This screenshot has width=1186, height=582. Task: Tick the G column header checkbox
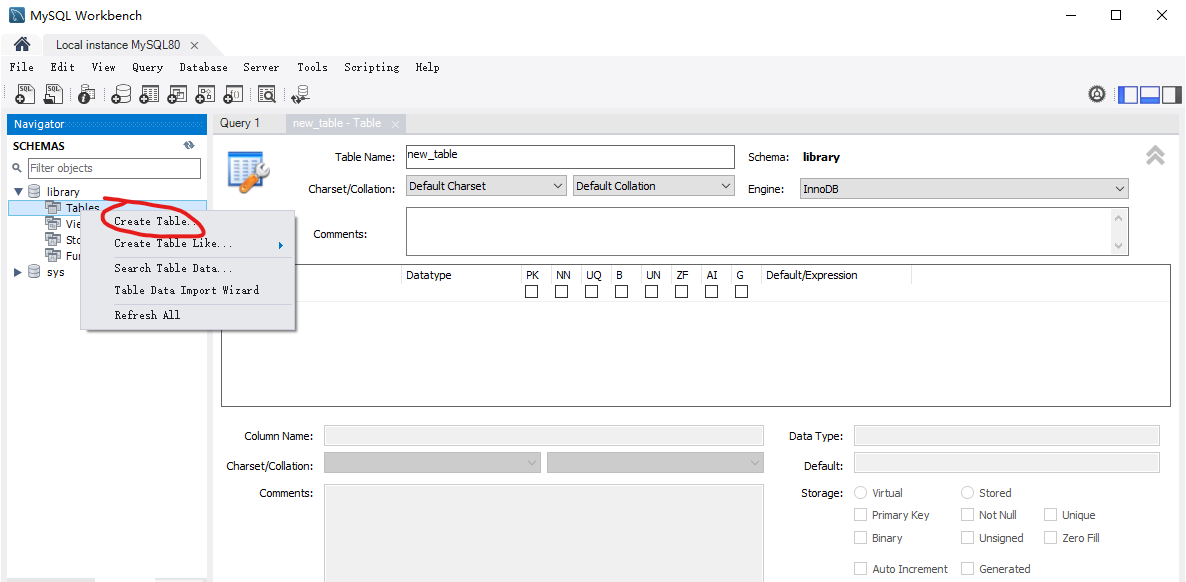[x=741, y=291]
